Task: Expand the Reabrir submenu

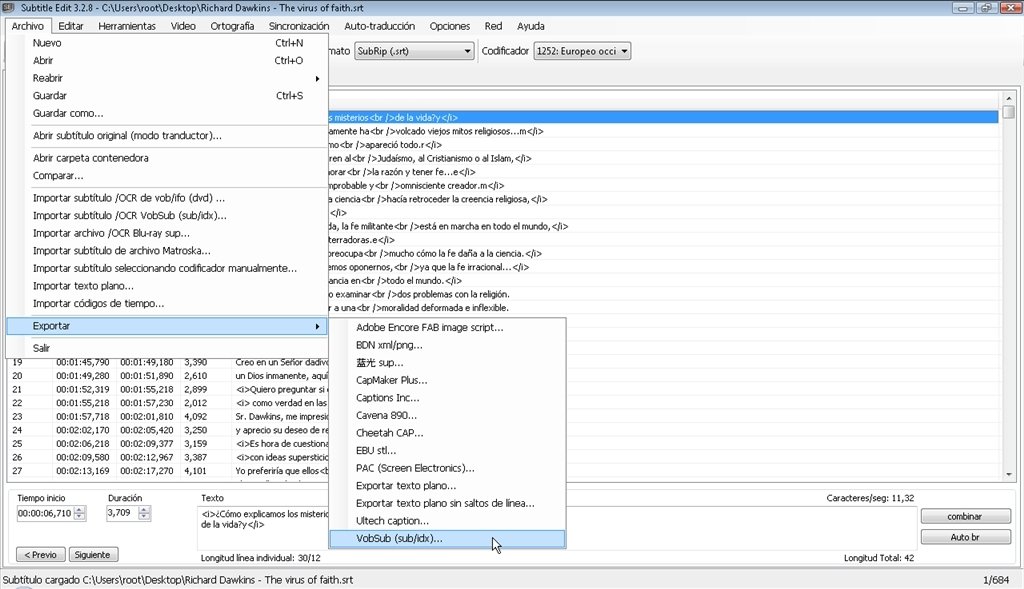Action: pyautogui.click(x=167, y=78)
